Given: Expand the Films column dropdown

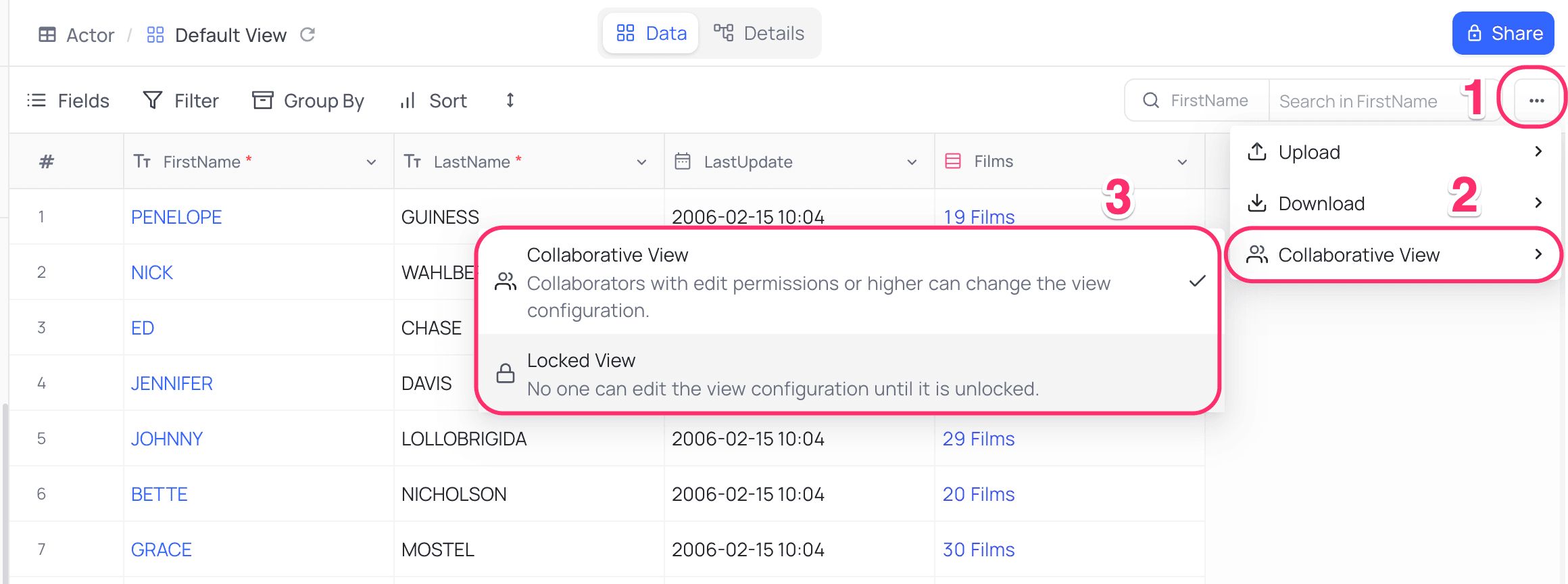Looking at the screenshot, I should click(x=1182, y=162).
